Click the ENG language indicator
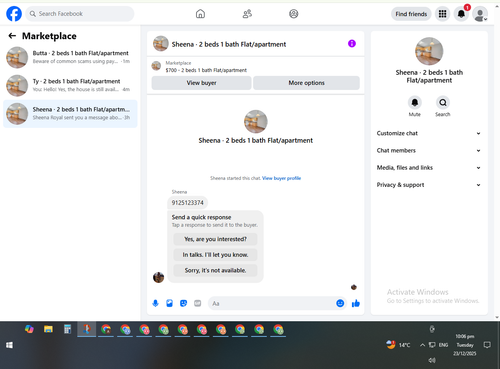 coord(443,345)
